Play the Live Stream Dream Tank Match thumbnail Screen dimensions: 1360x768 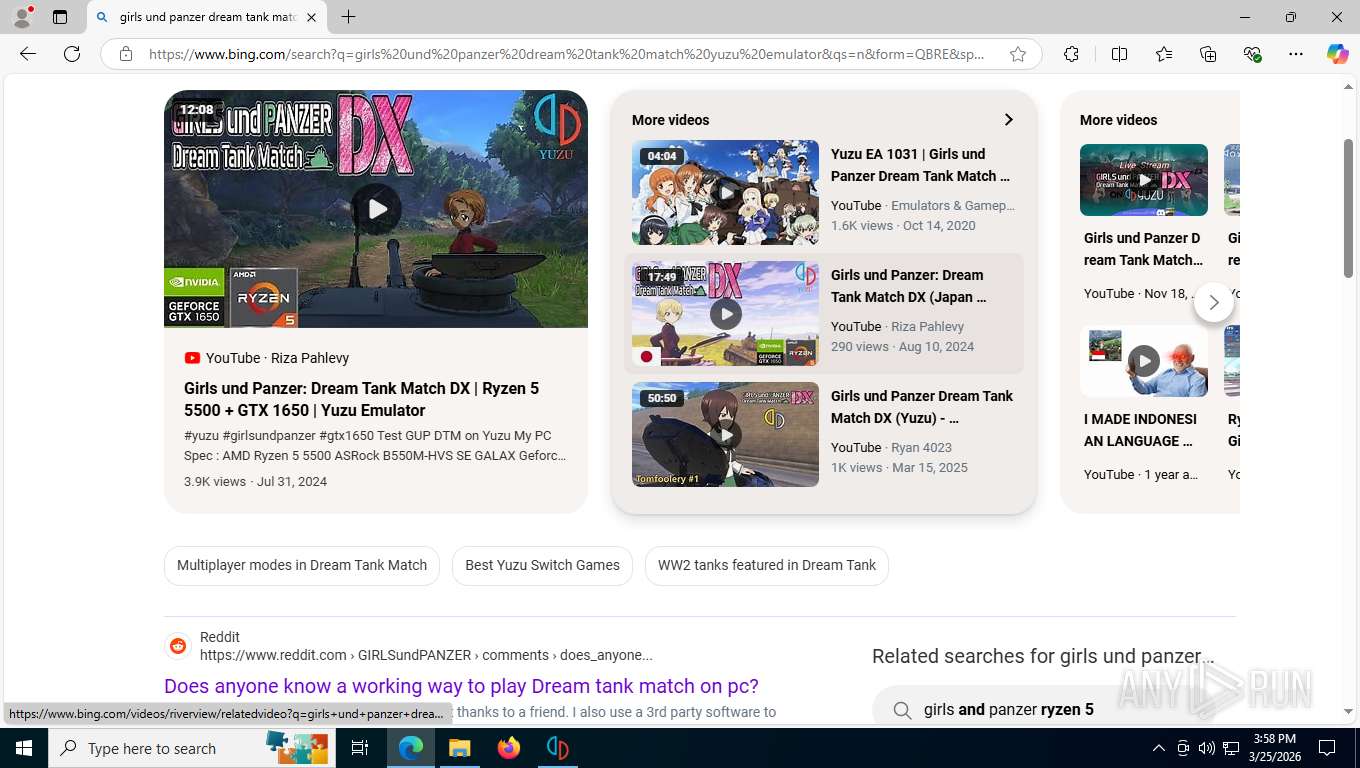tap(1144, 180)
